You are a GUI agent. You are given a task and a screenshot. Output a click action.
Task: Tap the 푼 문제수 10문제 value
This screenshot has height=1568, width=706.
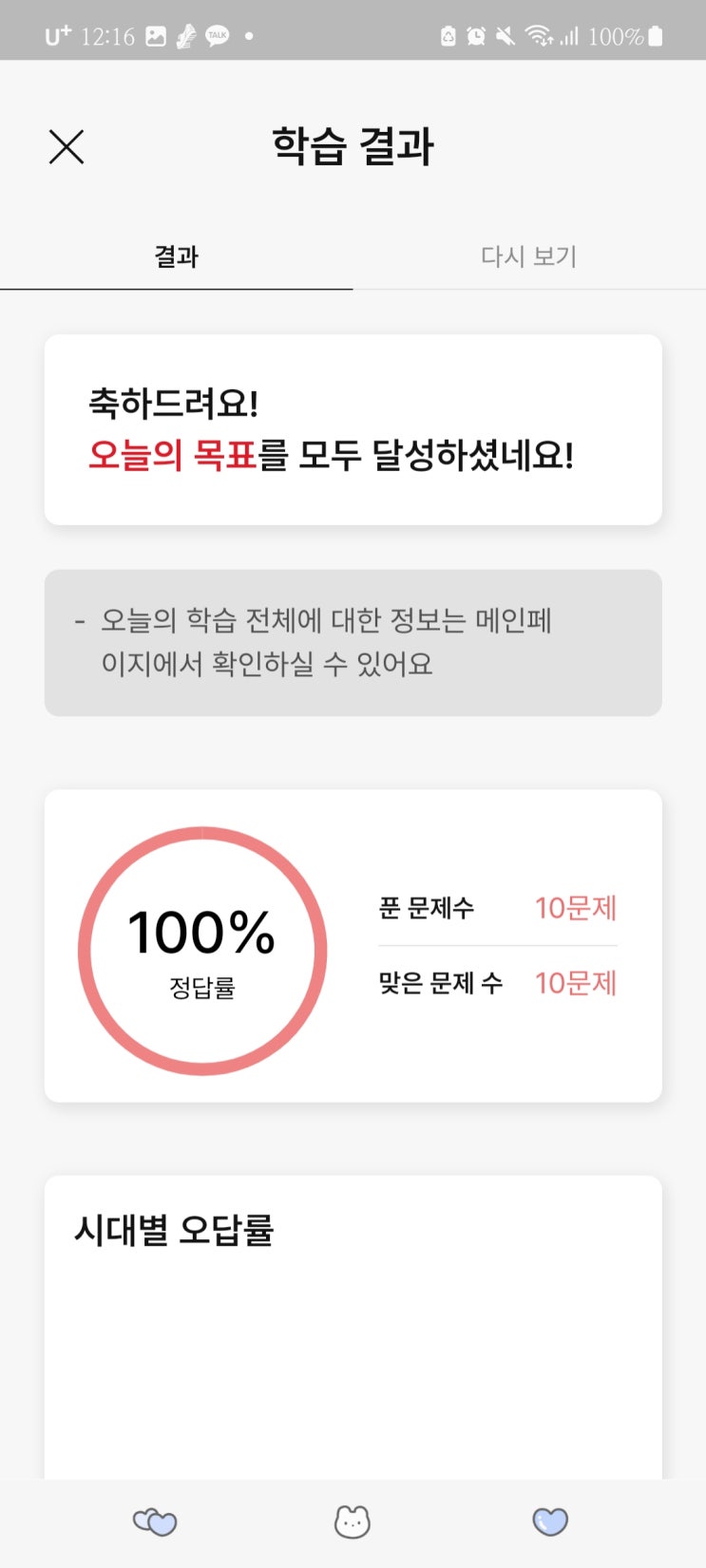pyautogui.click(x=576, y=908)
